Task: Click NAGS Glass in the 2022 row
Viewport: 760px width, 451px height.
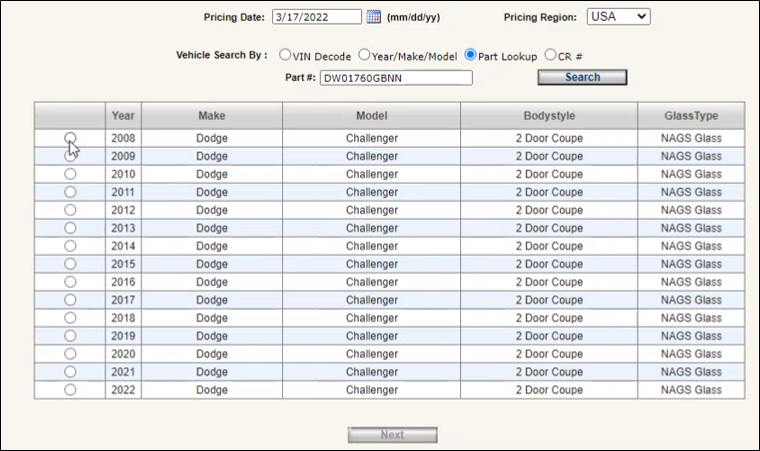Action: point(691,389)
